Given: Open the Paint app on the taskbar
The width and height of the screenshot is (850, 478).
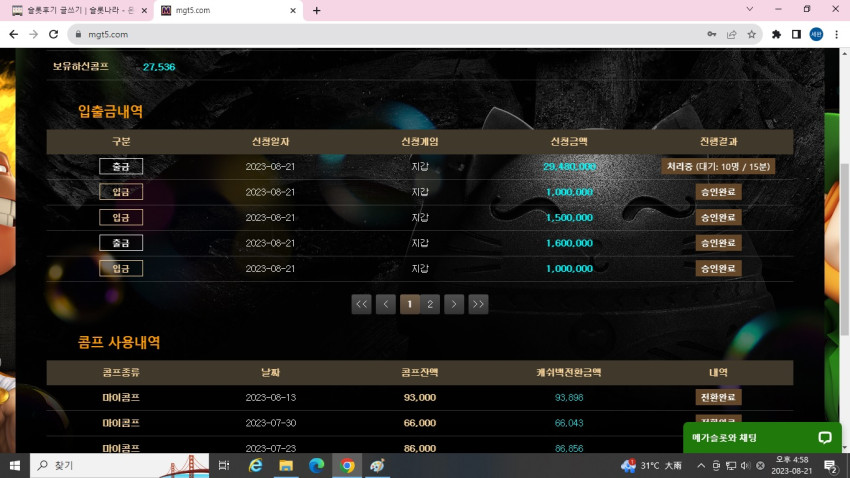Looking at the screenshot, I should 377,466.
